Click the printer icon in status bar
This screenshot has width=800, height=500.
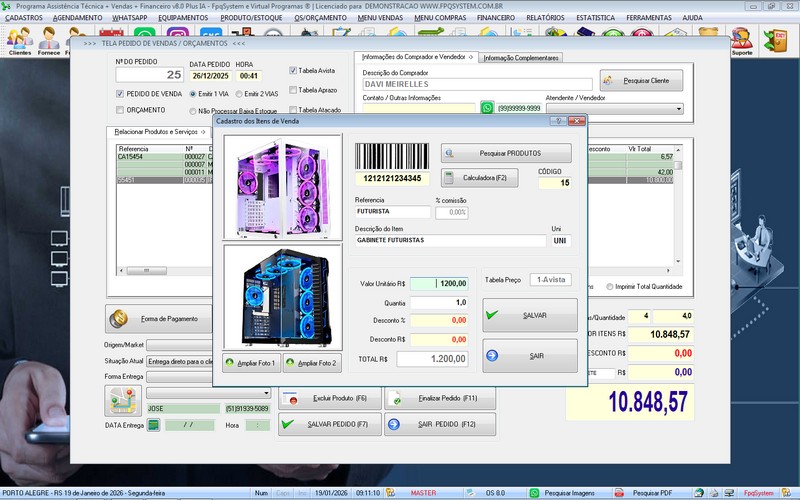pos(714,493)
